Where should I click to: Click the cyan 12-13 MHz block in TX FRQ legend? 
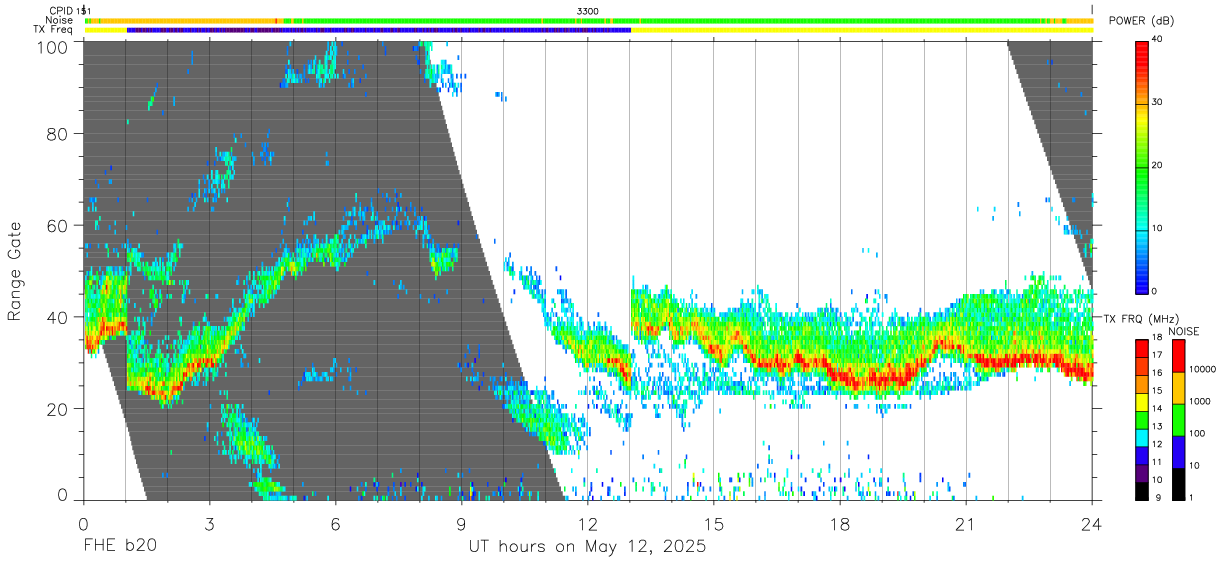(x=1141, y=438)
